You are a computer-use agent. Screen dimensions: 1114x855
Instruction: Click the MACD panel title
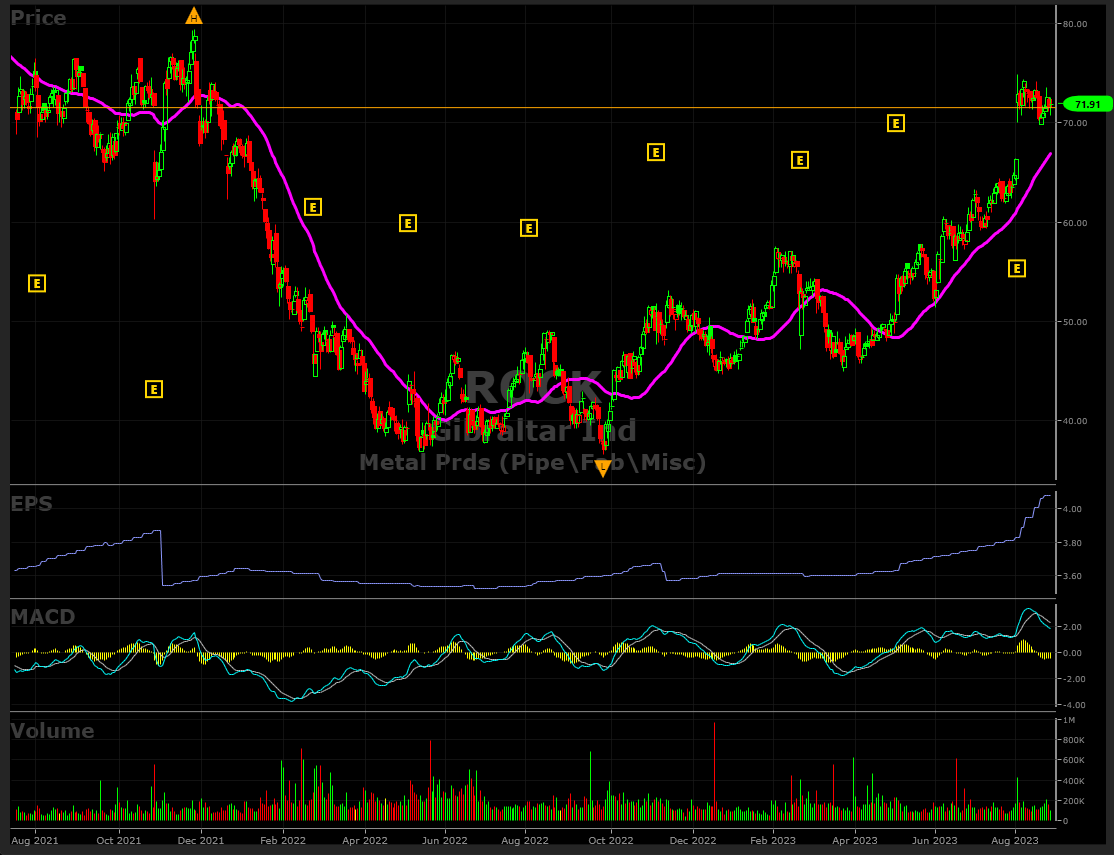click(x=42, y=617)
